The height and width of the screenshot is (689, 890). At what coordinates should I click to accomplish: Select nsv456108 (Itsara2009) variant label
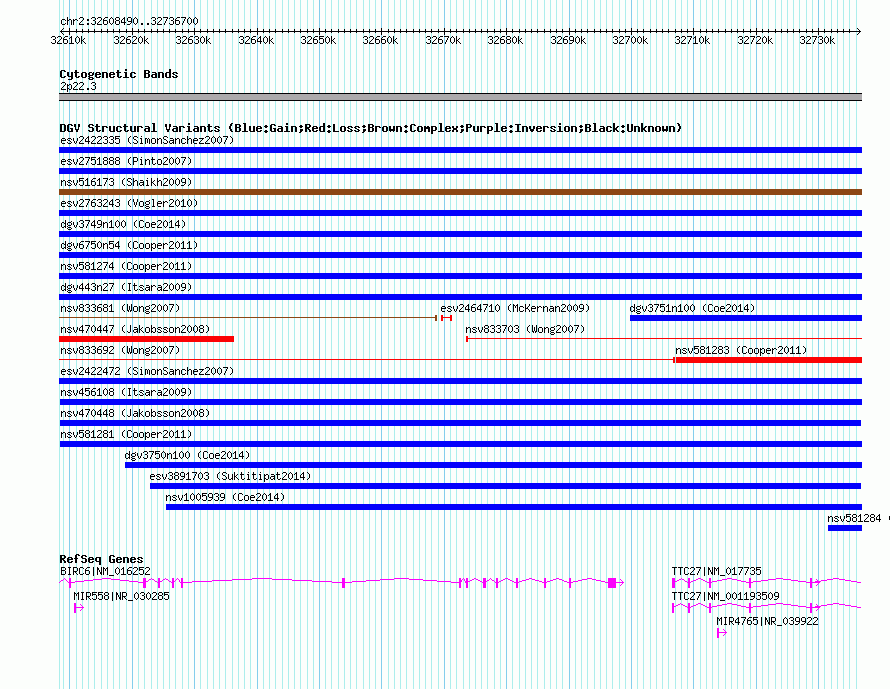pyautogui.click(x=126, y=392)
